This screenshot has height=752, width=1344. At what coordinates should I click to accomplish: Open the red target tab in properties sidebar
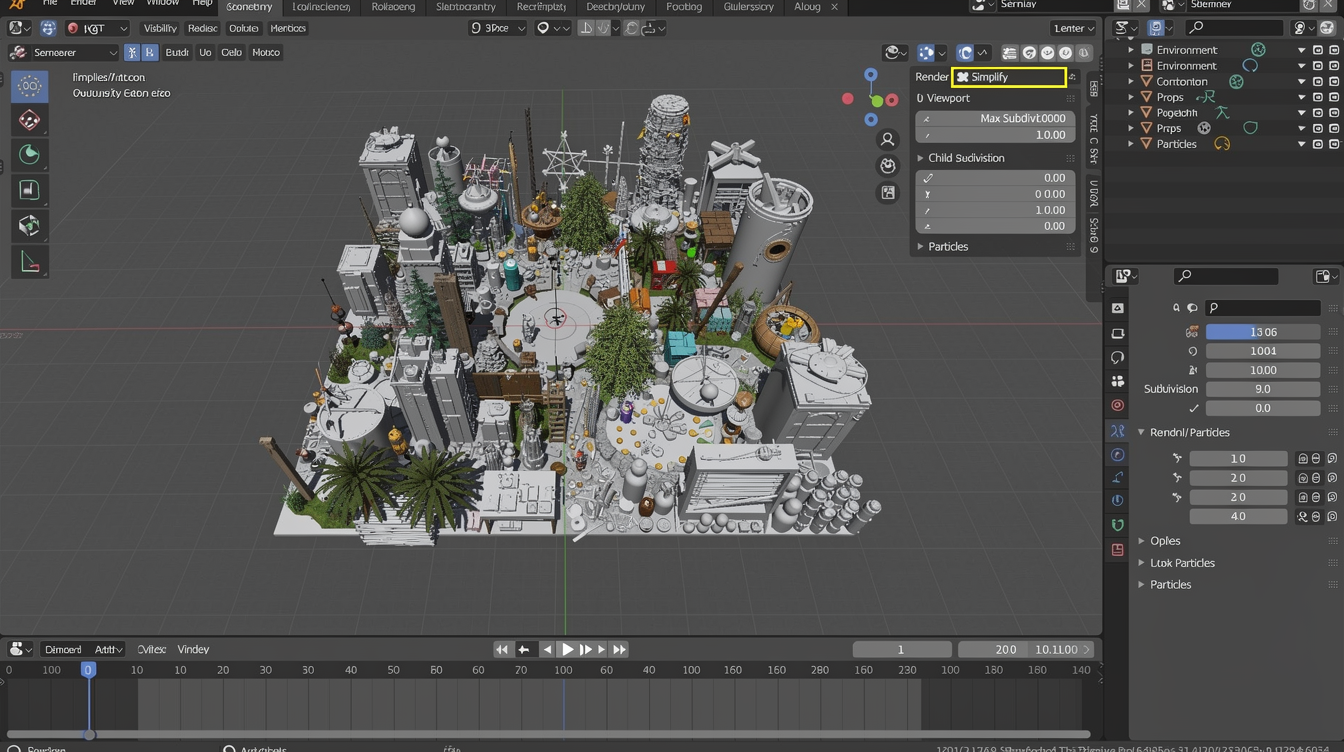1117,405
